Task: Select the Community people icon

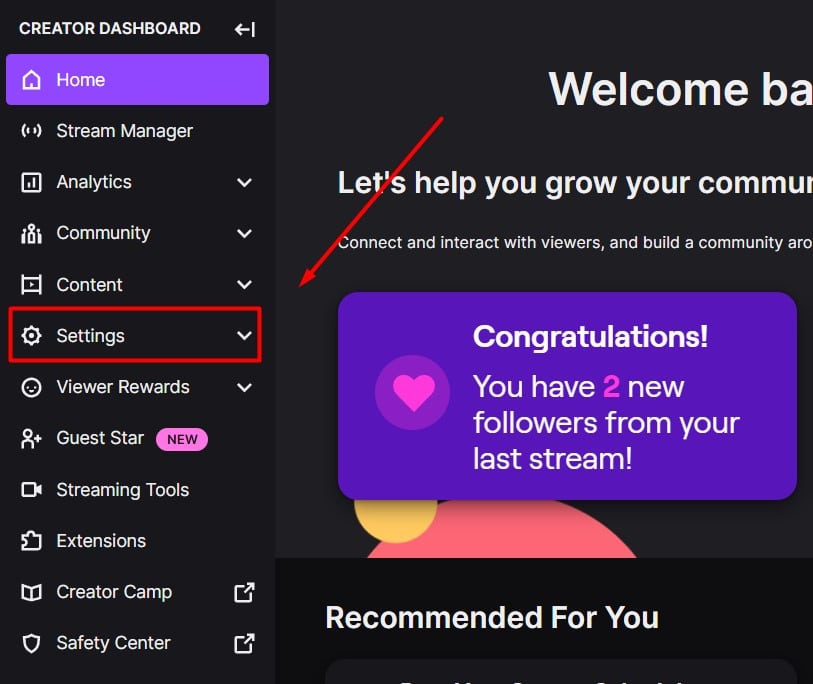Action: (31, 233)
